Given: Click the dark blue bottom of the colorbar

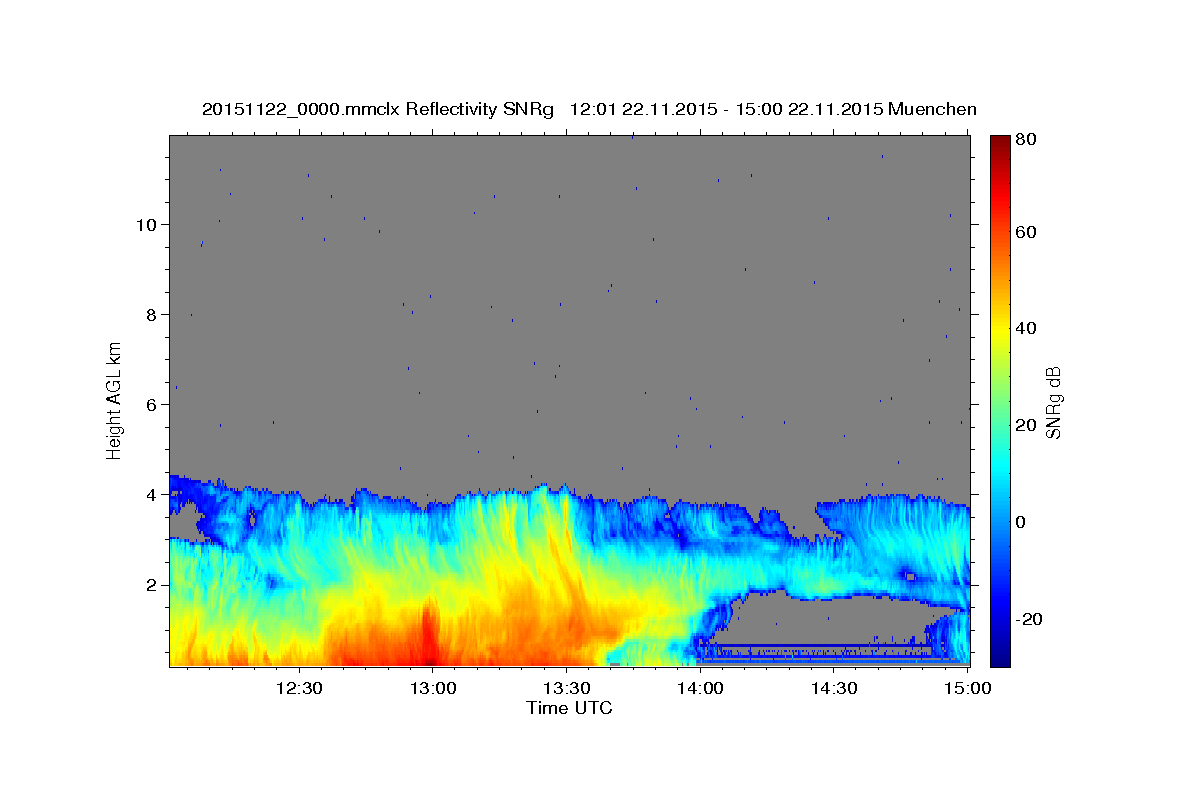Looking at the screenshot, I should point(999,655).
